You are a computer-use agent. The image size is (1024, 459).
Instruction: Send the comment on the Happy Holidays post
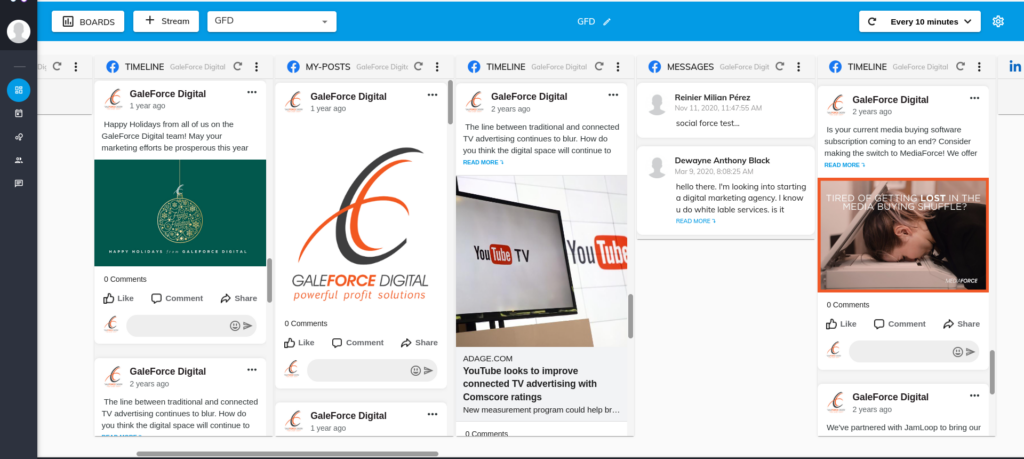click(x=248, y=326)
